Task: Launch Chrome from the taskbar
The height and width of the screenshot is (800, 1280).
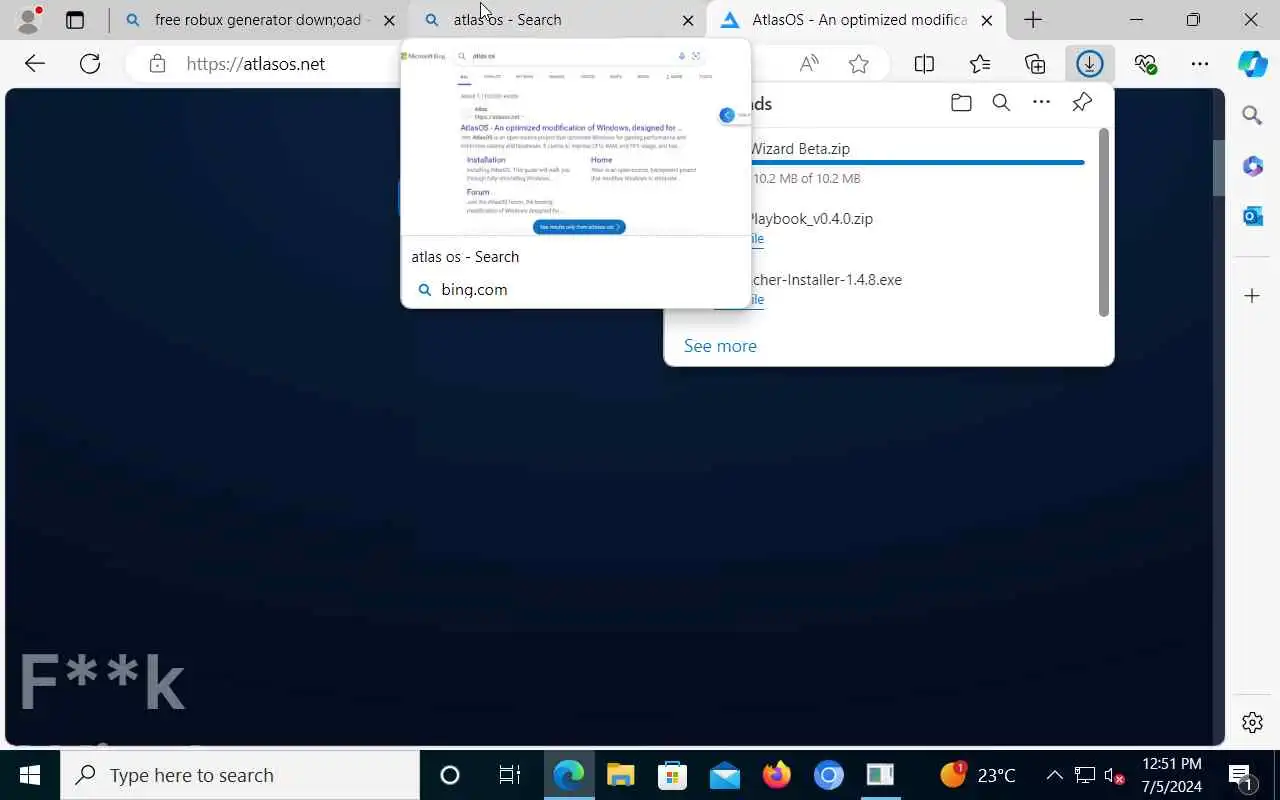Action: point(829,775)
